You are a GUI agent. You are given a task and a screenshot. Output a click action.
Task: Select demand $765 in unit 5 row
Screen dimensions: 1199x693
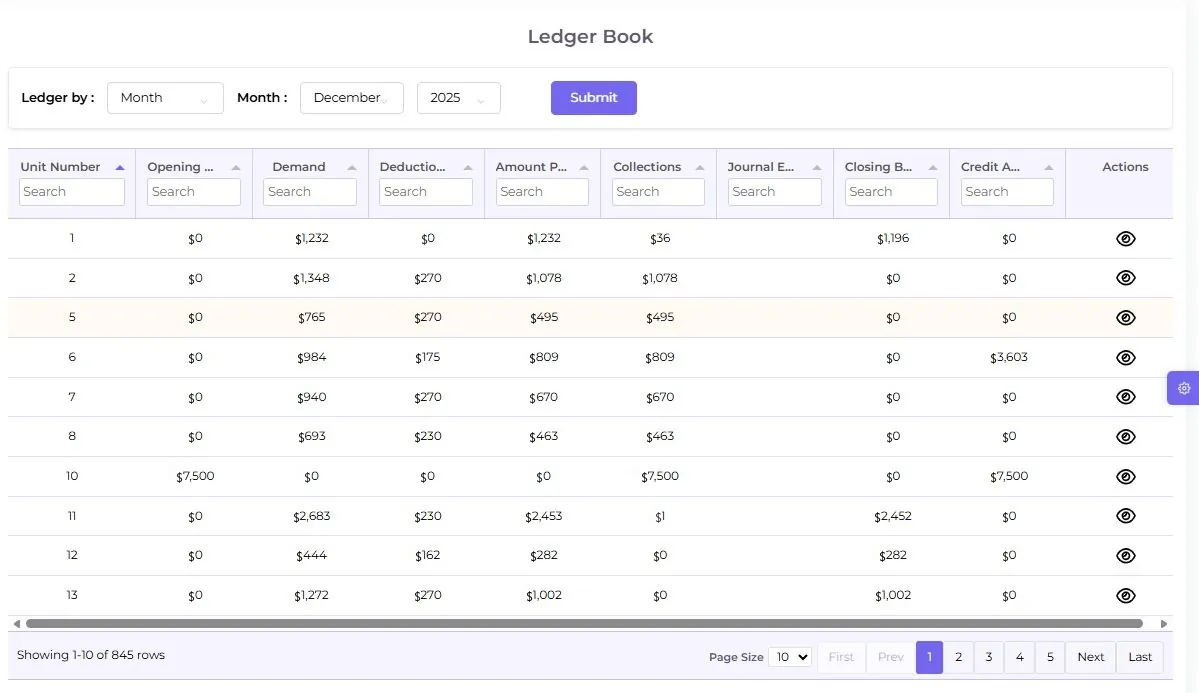click(311, 317)
